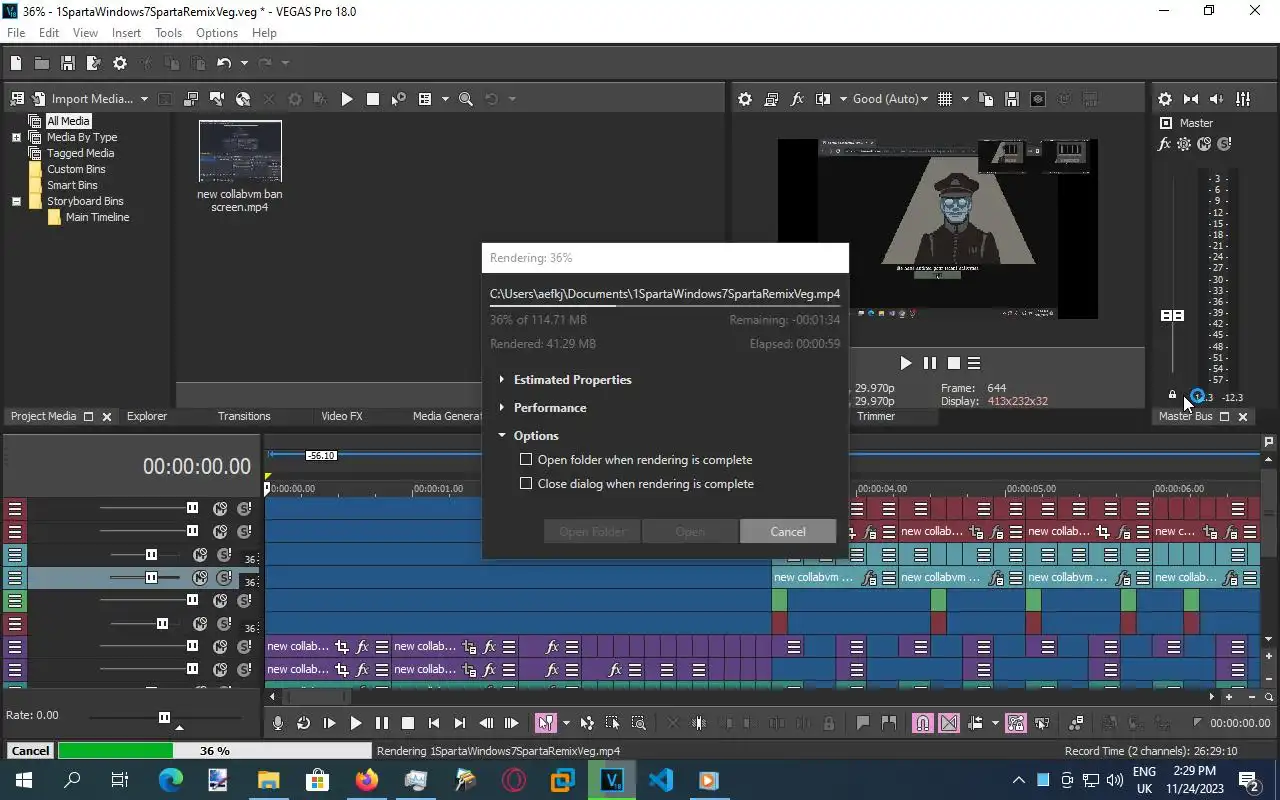Click the Render As icon in main toolbar
1280x800 pixels.
94,63
